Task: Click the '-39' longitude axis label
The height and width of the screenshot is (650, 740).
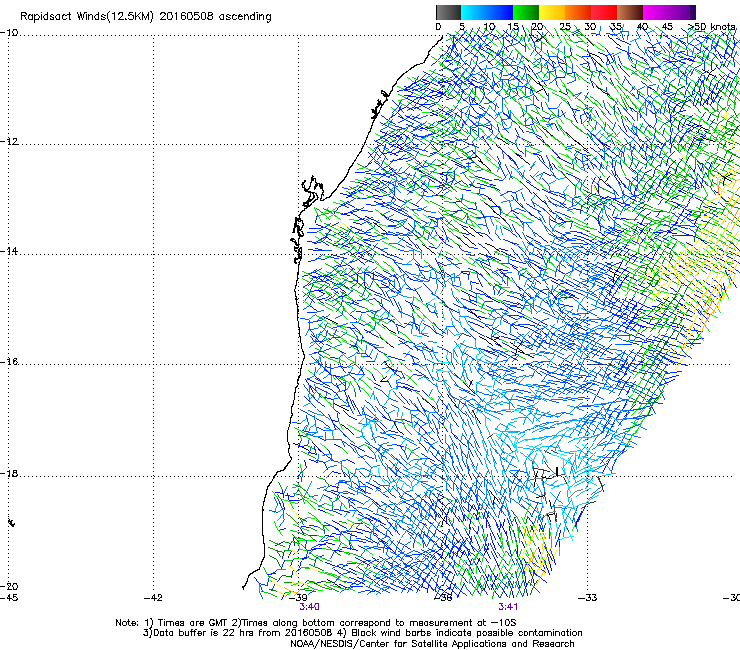Action: (298, 598)
